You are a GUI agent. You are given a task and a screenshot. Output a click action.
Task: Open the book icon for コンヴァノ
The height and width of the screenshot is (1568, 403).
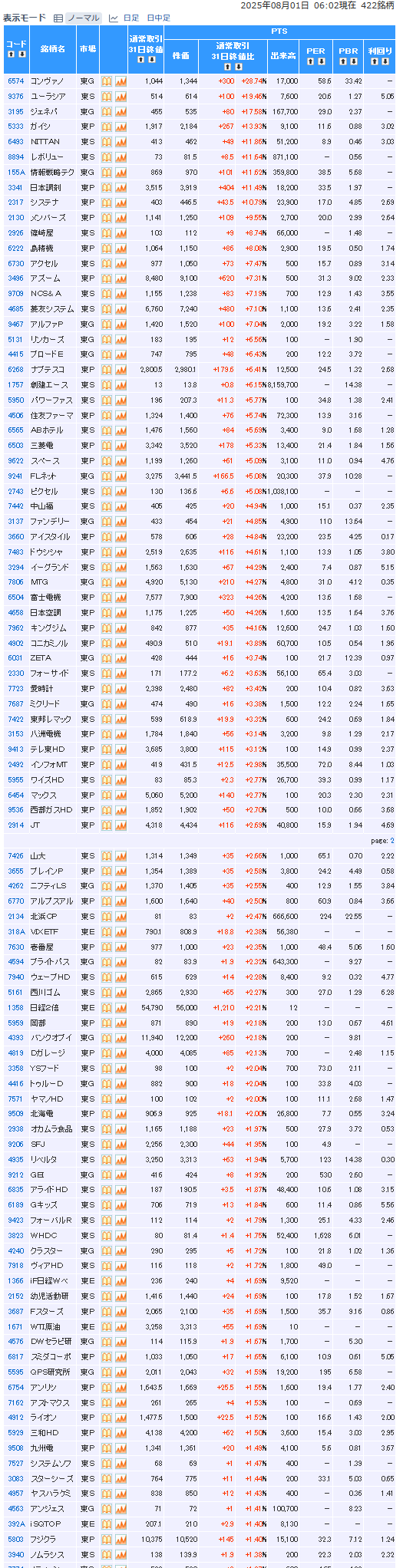point(107,81)
